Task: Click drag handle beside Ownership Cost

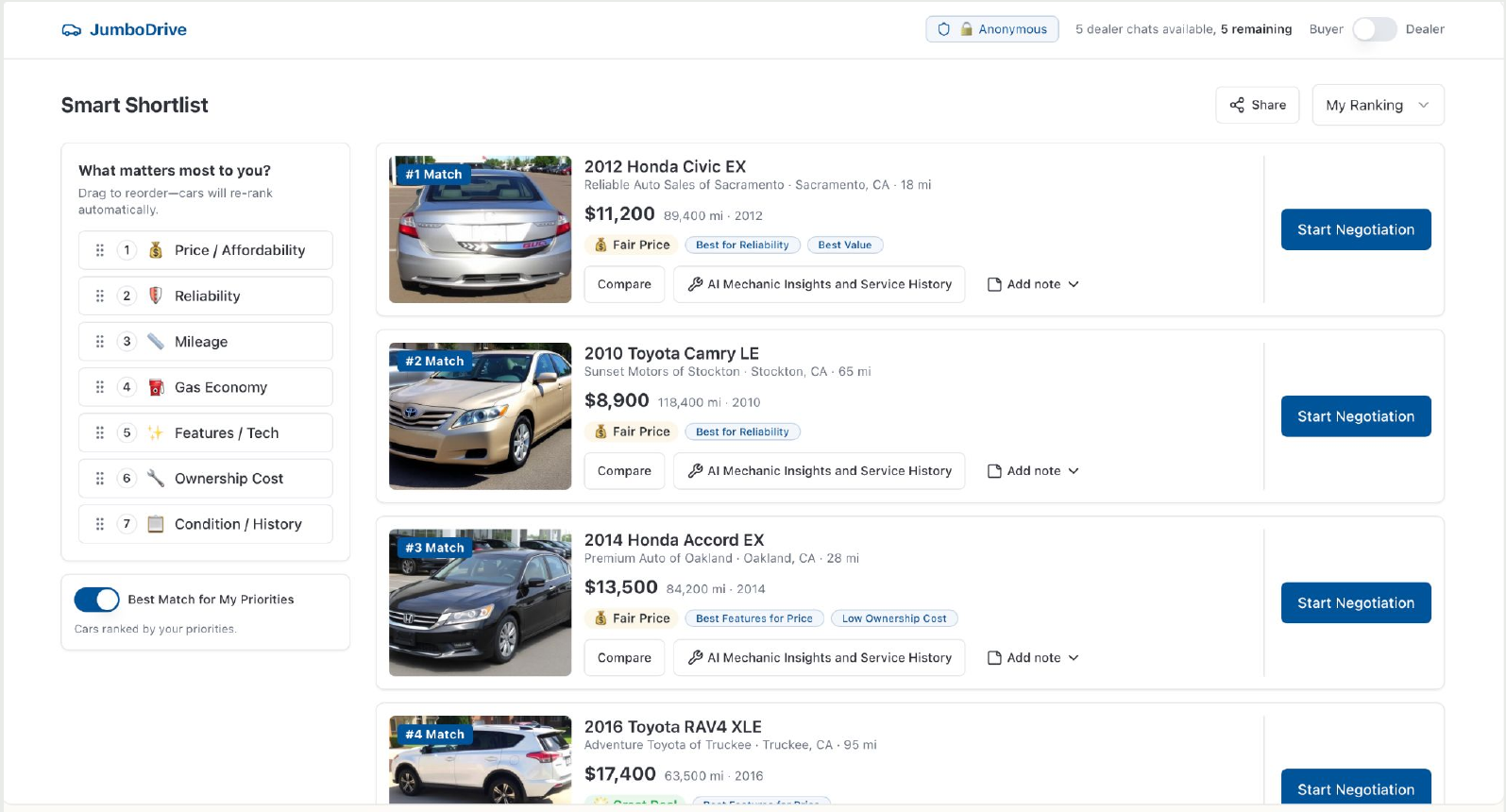Action: 100,479
